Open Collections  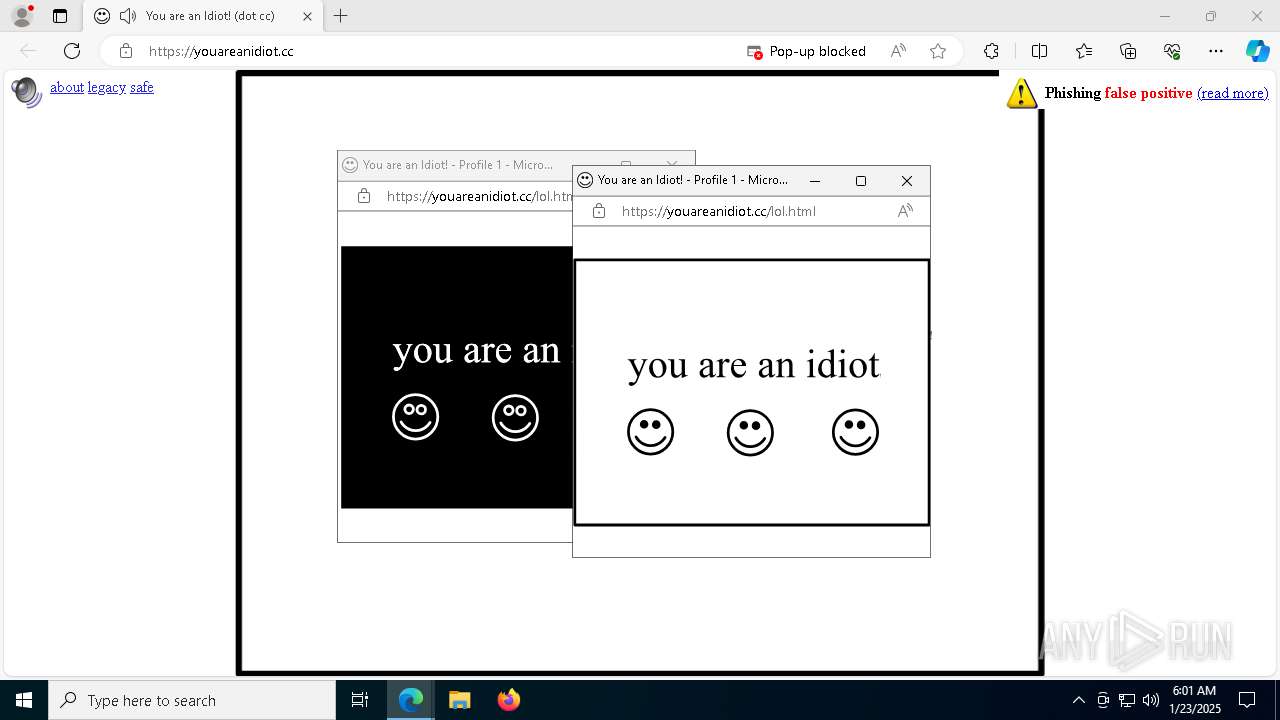pyautogui.click(x=1128, y=51)
